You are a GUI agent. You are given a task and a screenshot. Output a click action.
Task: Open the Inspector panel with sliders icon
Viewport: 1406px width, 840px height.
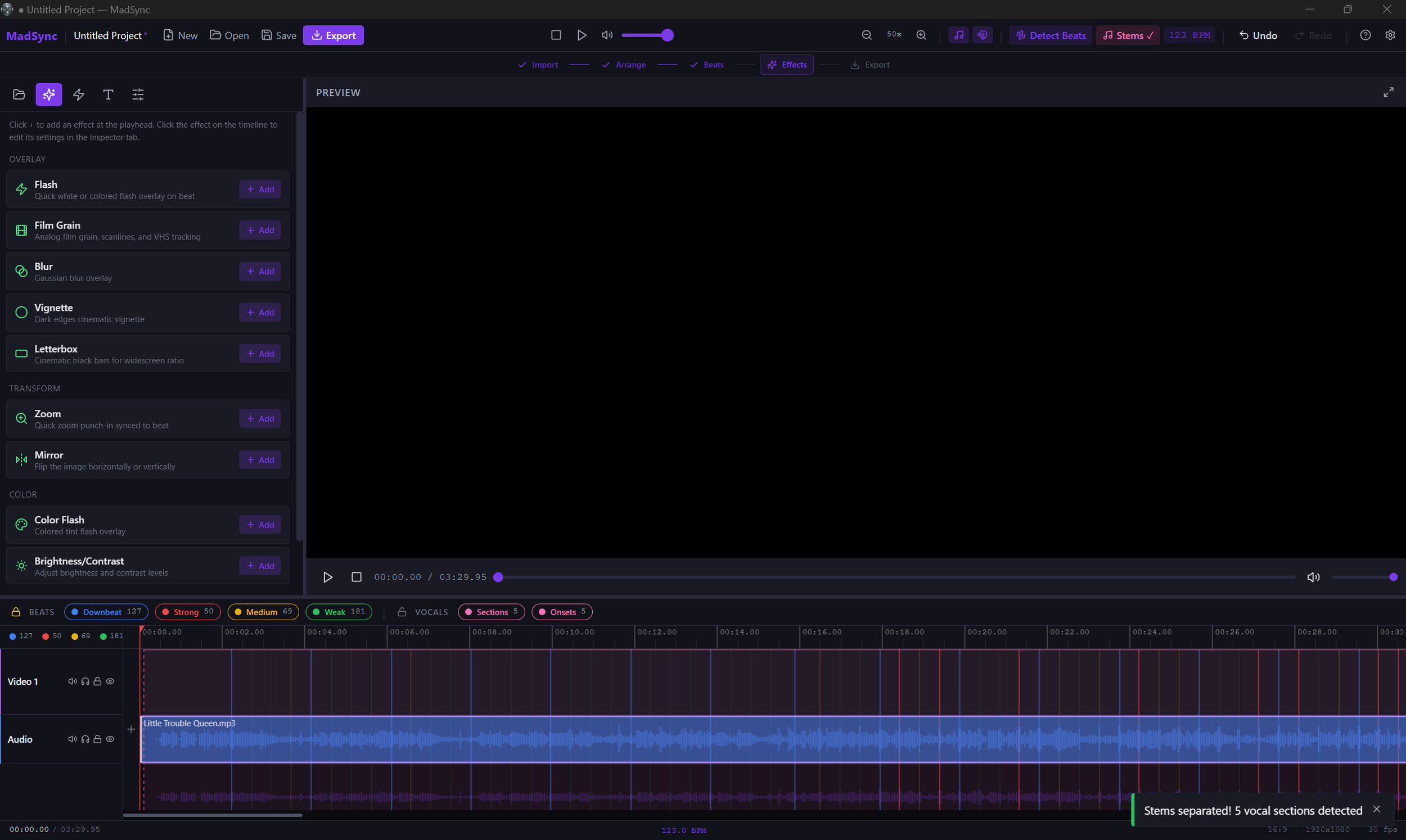click(x=137, y=94)
